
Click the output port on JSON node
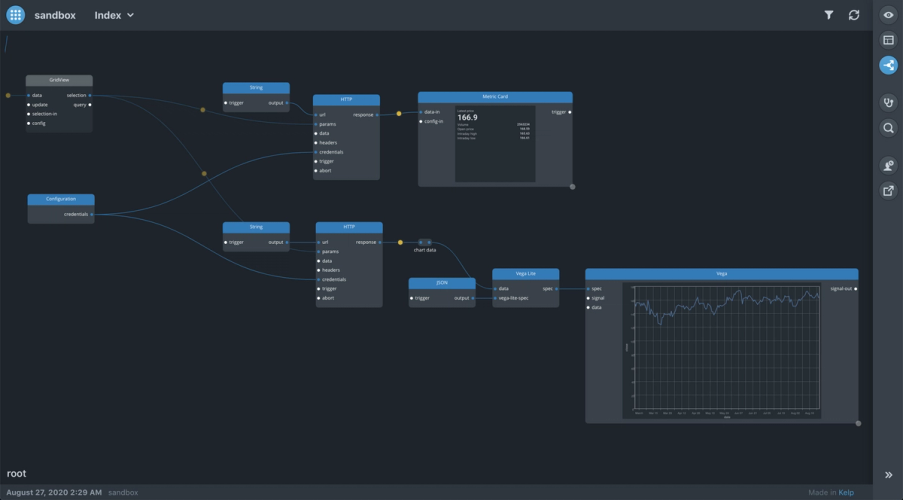click(473, 298)
